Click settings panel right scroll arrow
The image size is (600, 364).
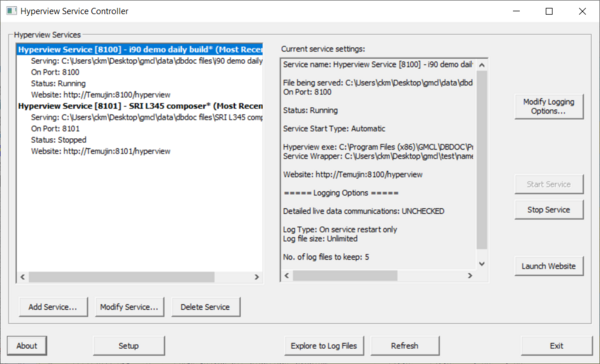[x=470, y=276]
